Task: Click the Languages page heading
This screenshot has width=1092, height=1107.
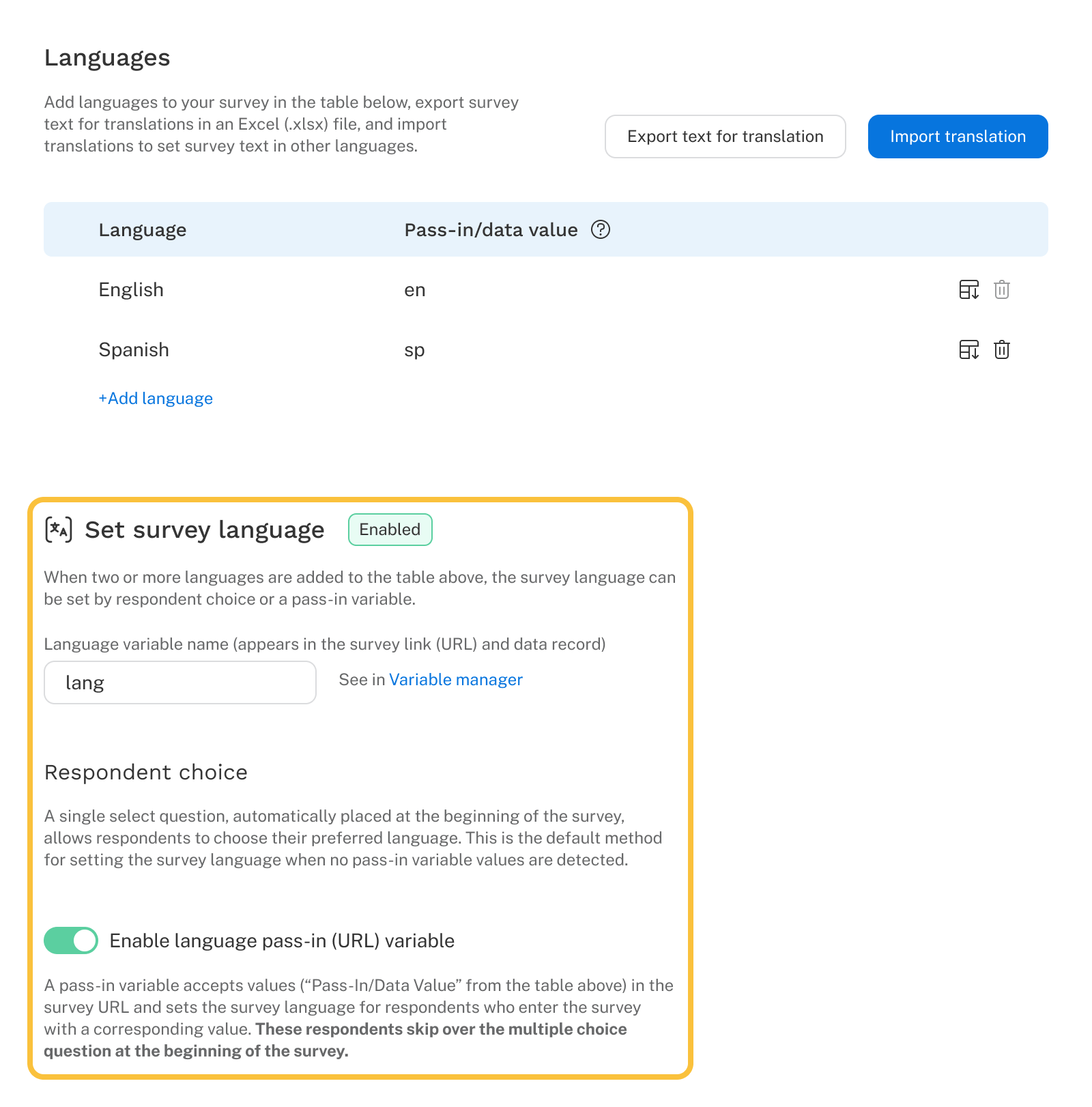Action: [x=107, y=58]
